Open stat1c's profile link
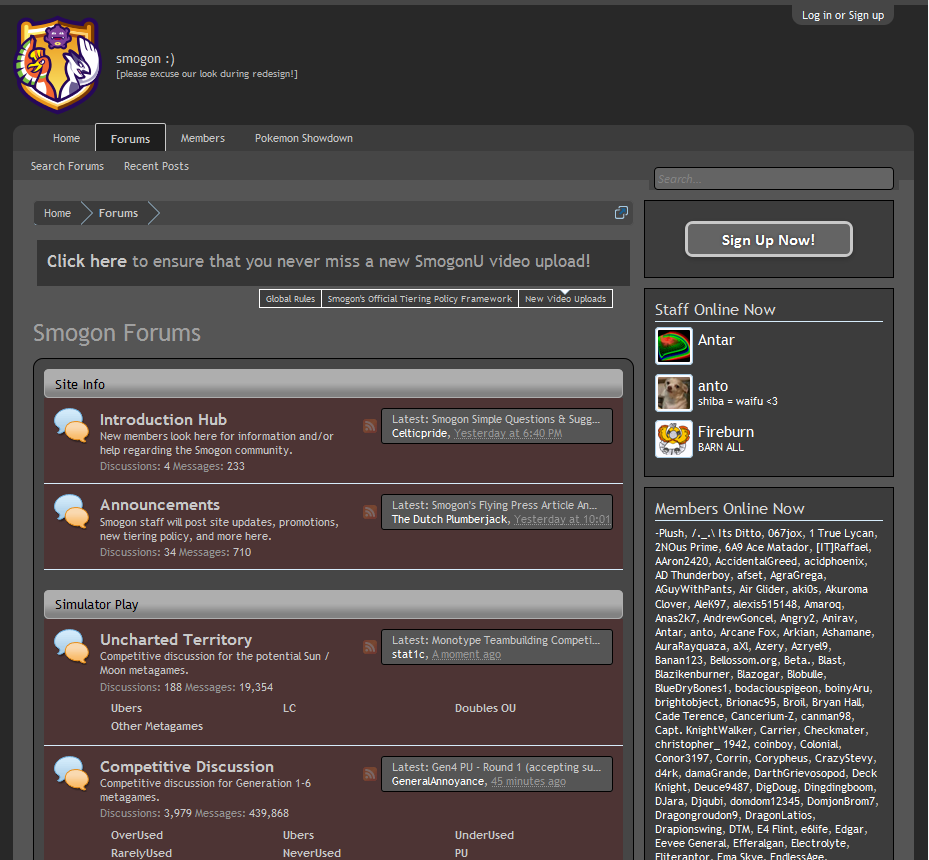 (408, 654)
